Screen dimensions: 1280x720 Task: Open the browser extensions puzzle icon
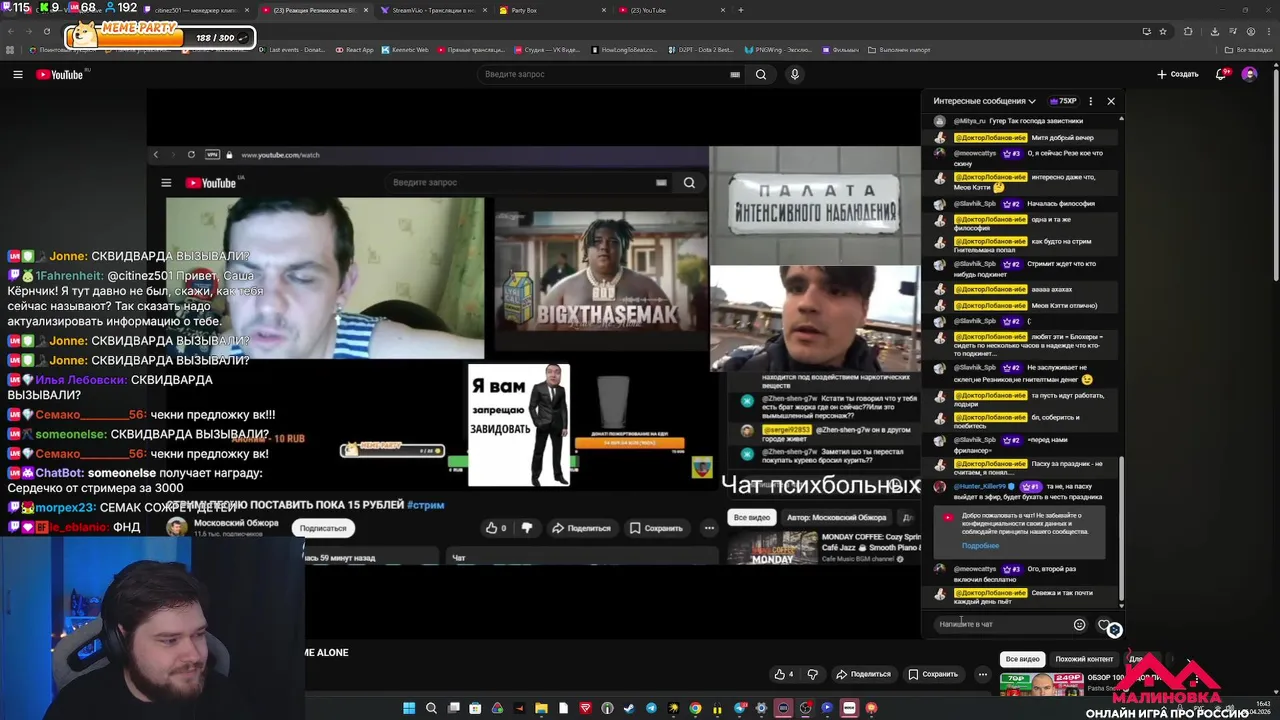(x=1188, y=31)
